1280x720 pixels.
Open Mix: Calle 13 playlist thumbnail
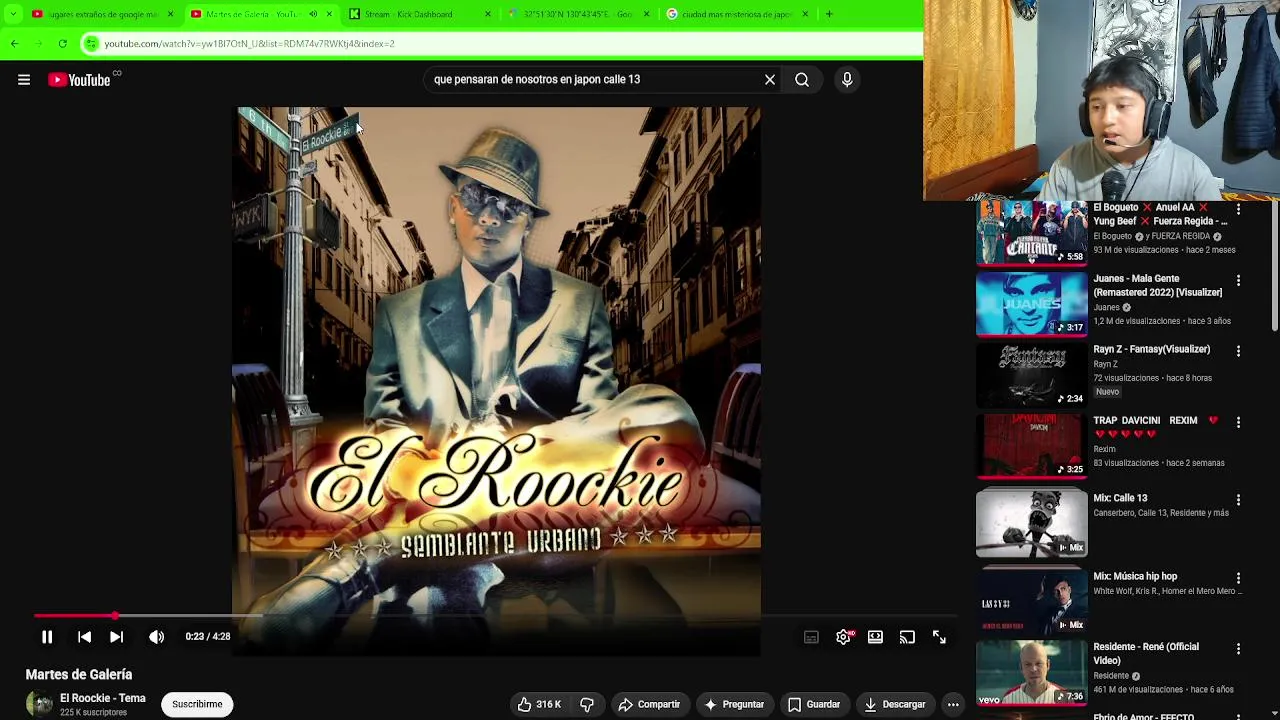pyautogui.click(x=1031, y=523)
